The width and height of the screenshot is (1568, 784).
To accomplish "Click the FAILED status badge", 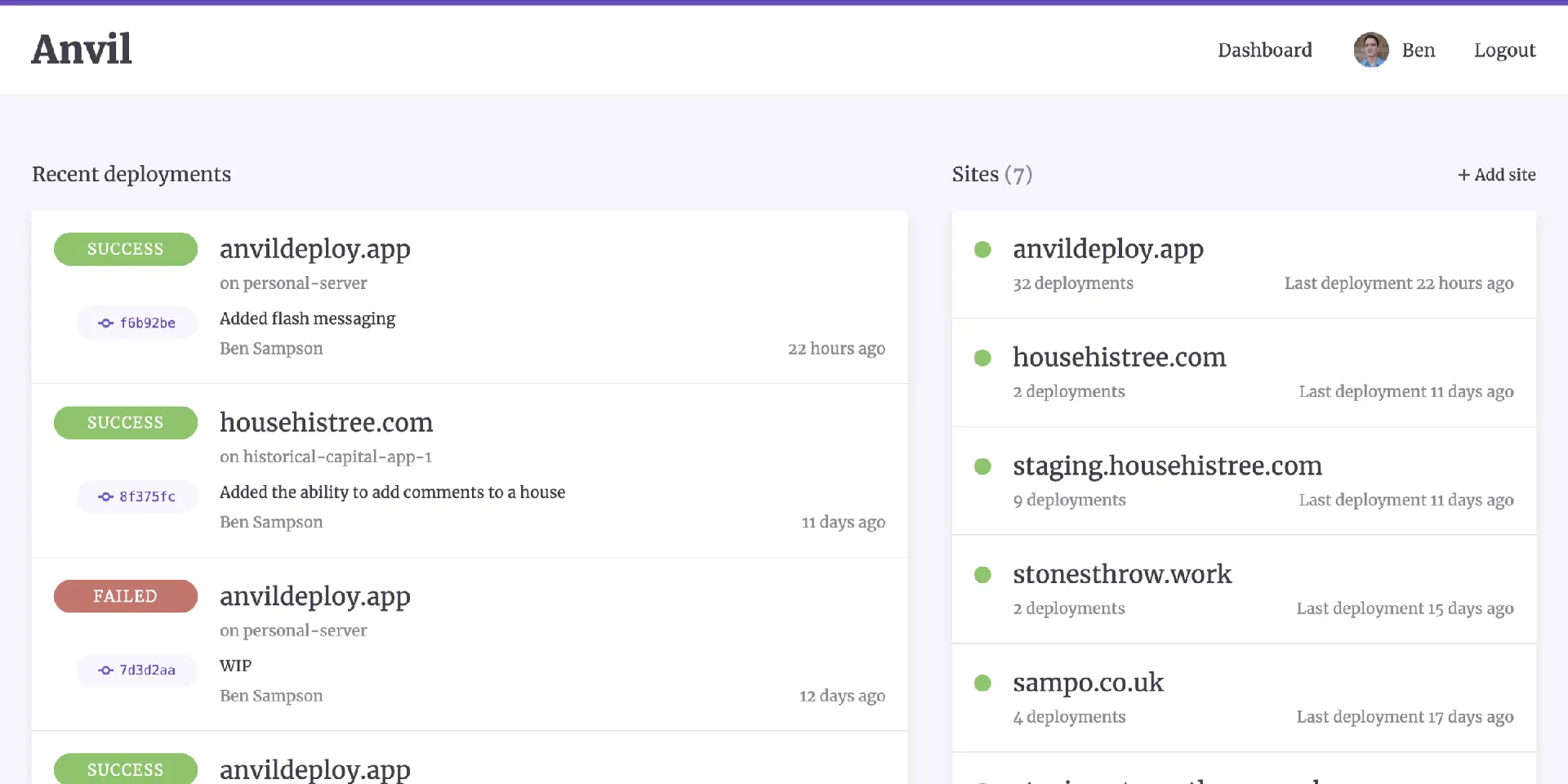I will click(x=126, y=596).
